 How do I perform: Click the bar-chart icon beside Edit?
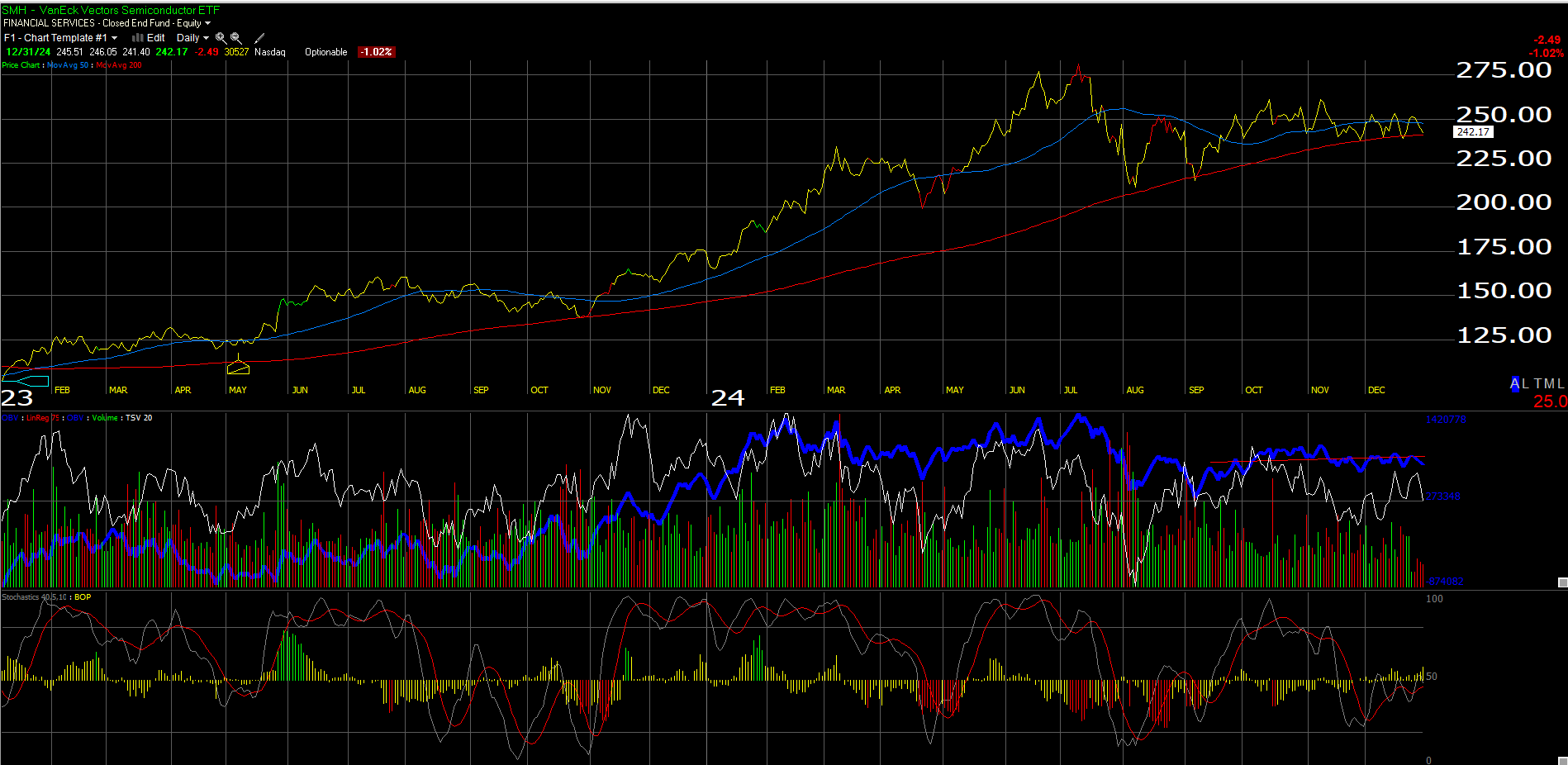point(138,38)
